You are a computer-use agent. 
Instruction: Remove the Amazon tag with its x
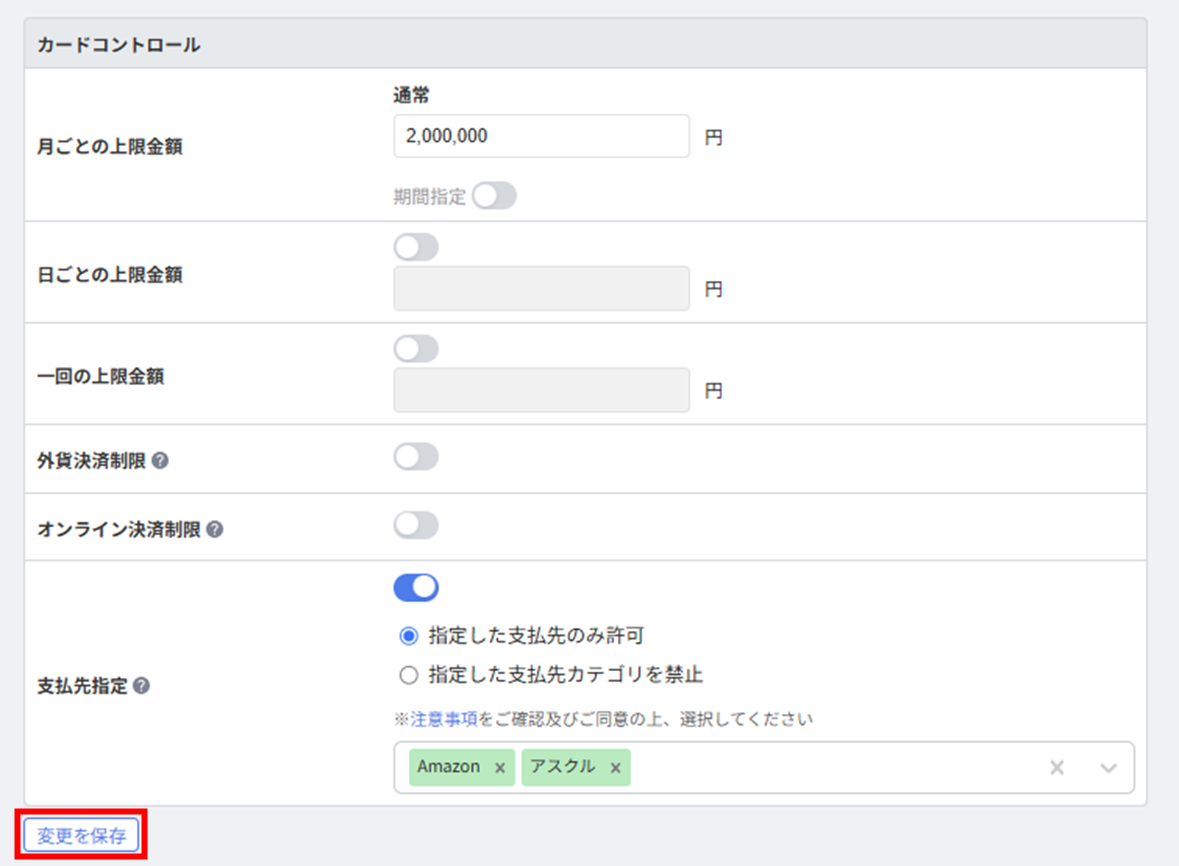(500, 768)
